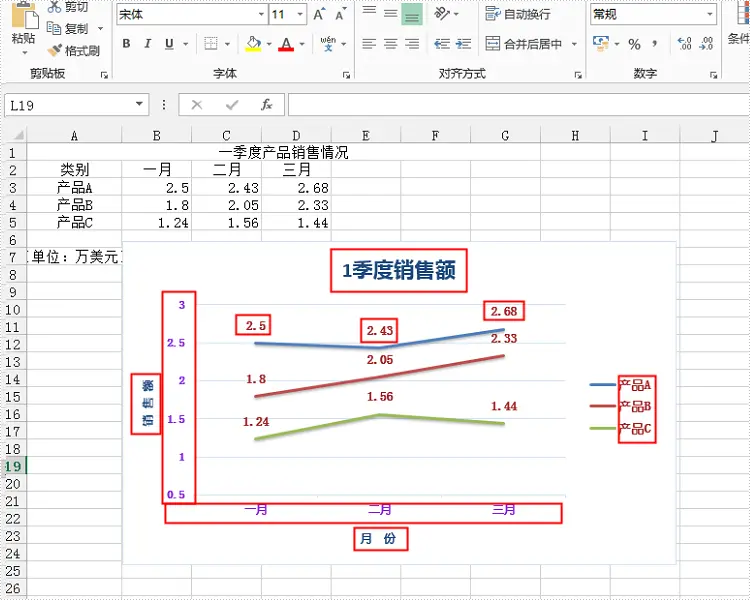Screen dimensions: 750x600
Task: Click the text orientation icon
Action: point(442,14)
